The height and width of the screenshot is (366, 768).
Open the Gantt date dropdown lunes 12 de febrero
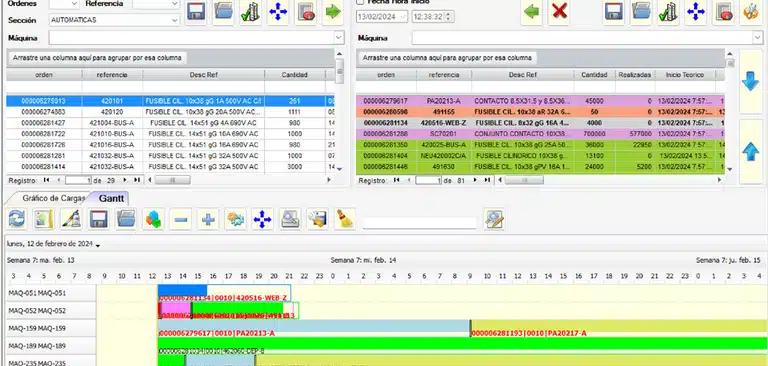(98, 244)
